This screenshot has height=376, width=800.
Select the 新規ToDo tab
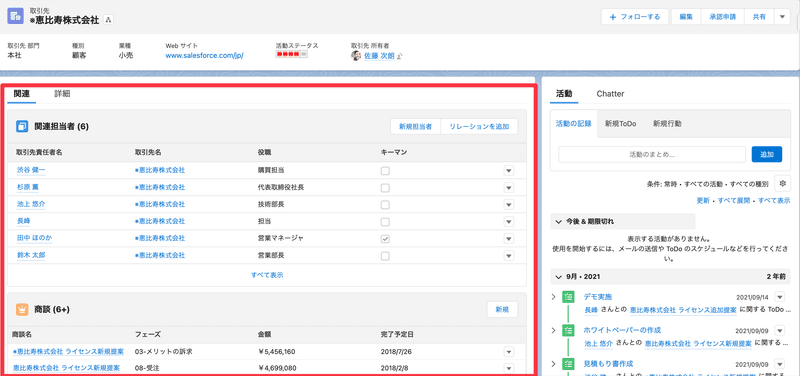click(620, 123)
